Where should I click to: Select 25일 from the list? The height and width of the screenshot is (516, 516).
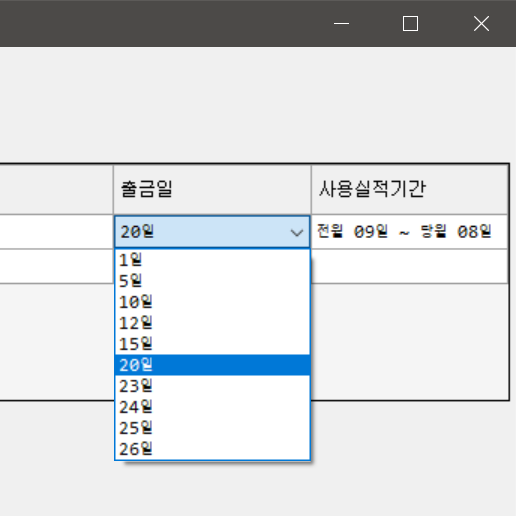[x=212, y=428]
